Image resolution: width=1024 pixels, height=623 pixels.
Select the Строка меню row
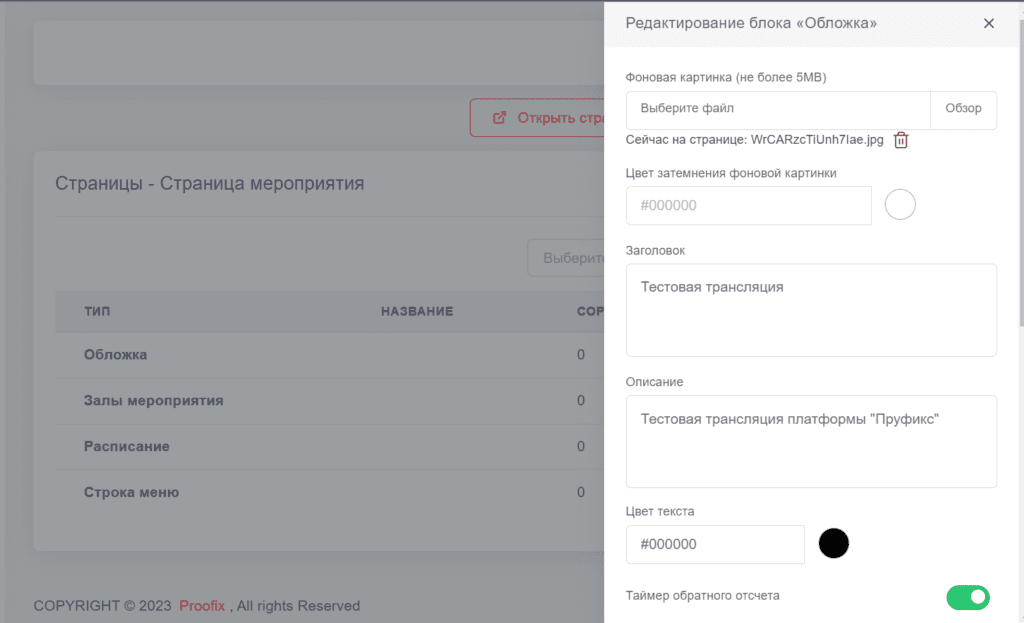tap(131, 493)
